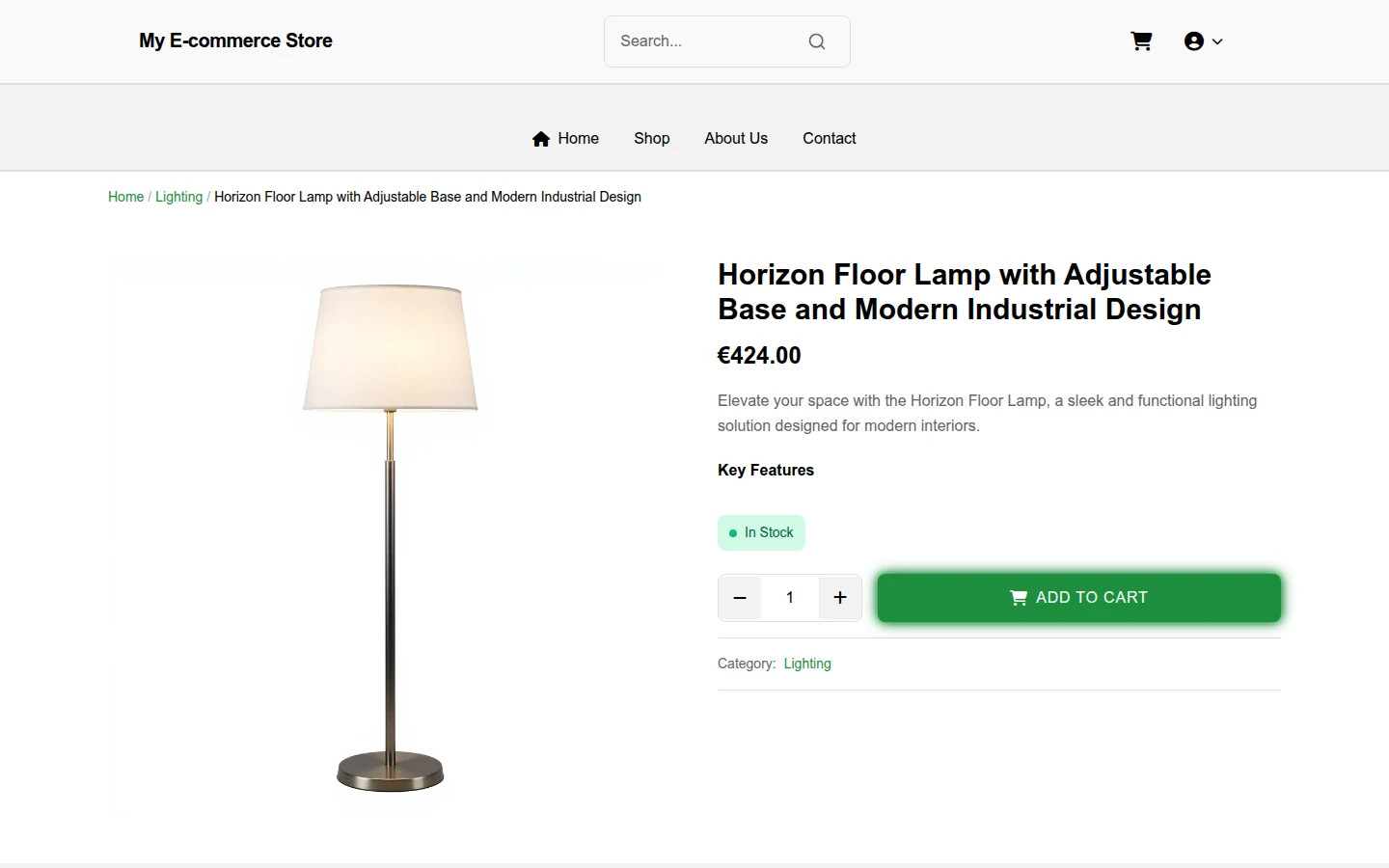The width and height of the screenshot is (1389, 868).
Task: Click the user account avatar icon
Action: [x=1194, y=41]
